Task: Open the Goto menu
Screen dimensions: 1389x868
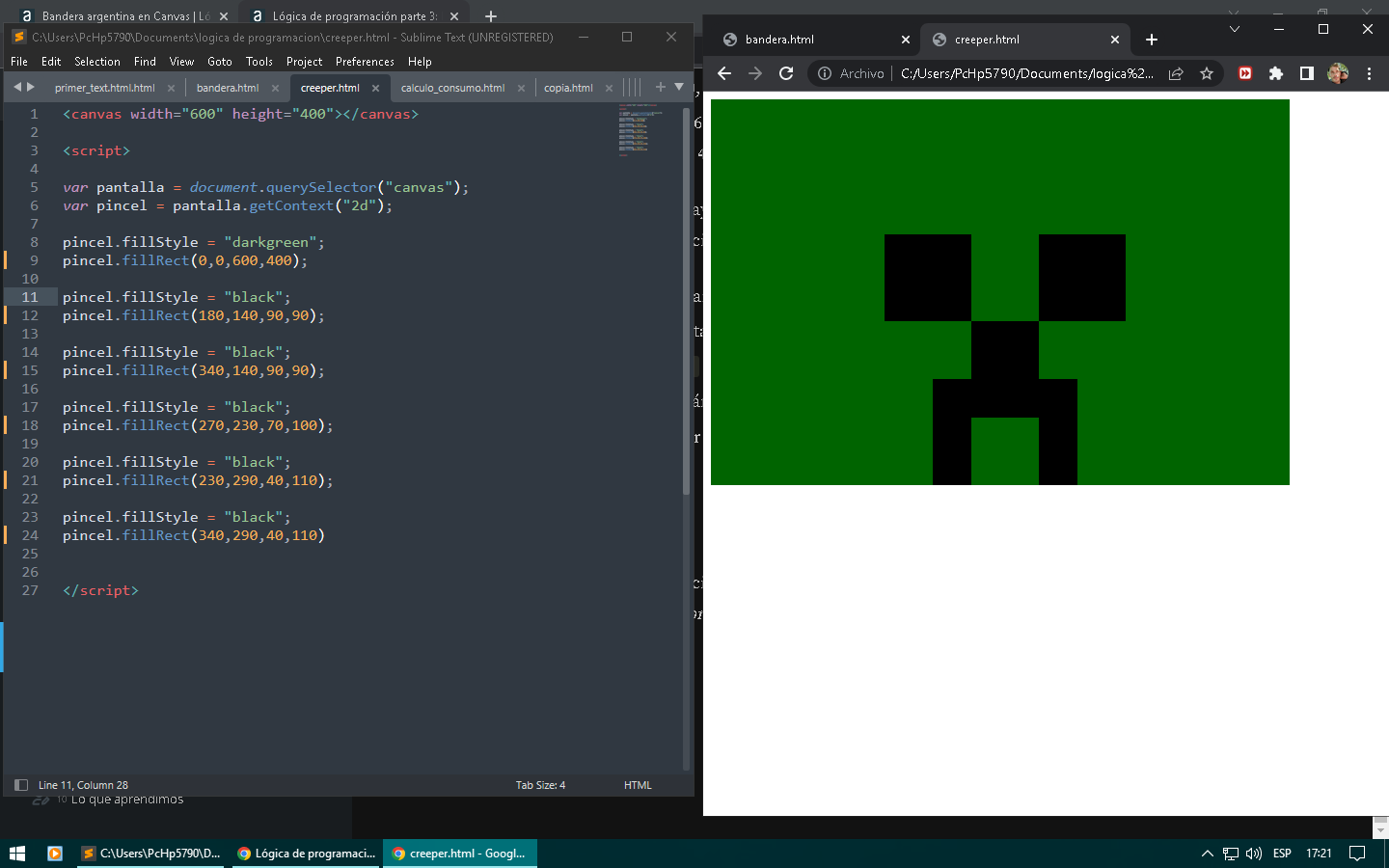Action: [x=220, y=62]
